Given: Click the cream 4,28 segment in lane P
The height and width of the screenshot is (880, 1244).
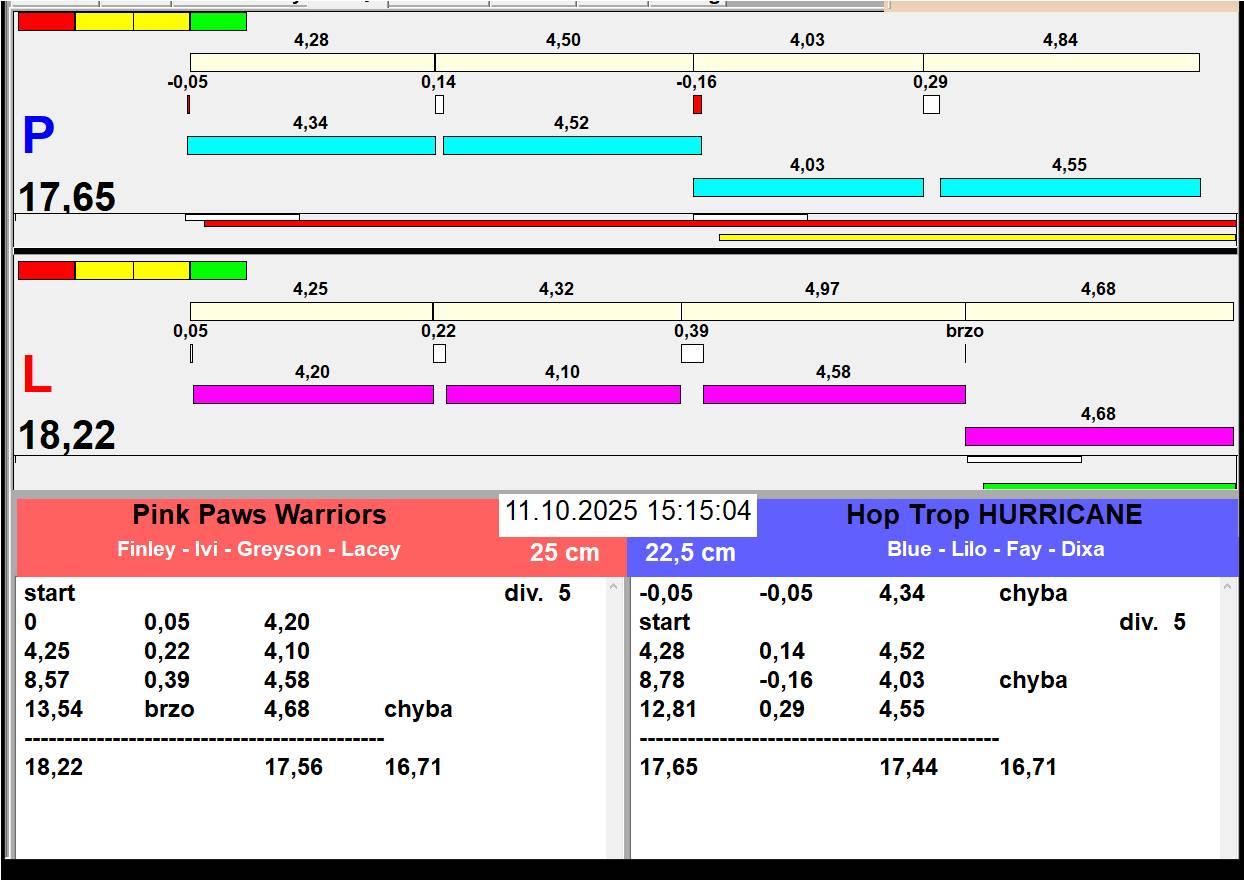Looking at the screenshot, I should click(312, 62).
